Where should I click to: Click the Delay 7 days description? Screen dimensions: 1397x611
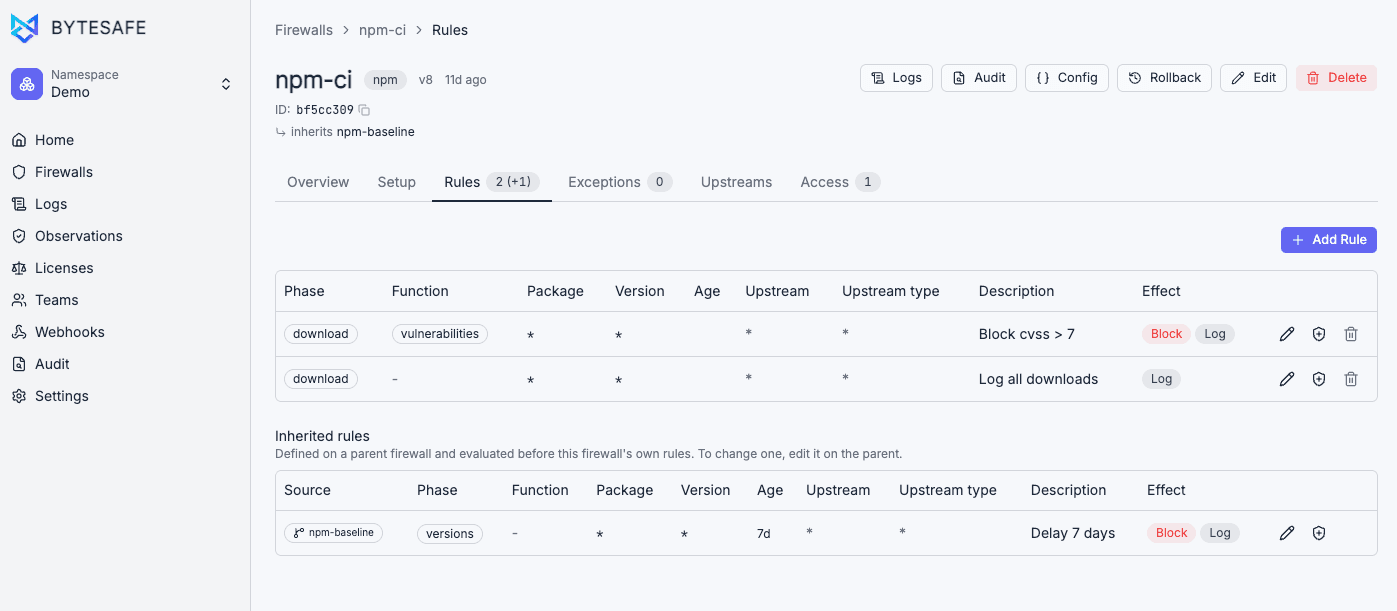(x=1073, y=533)
